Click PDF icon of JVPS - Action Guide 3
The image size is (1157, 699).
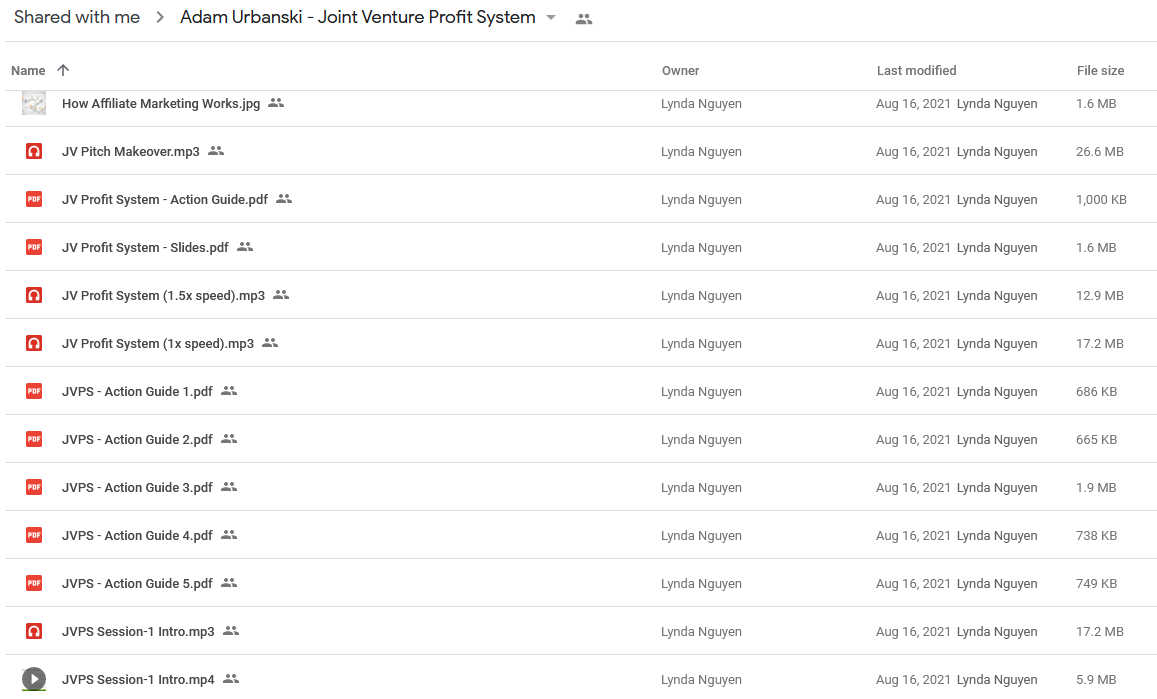34,487
